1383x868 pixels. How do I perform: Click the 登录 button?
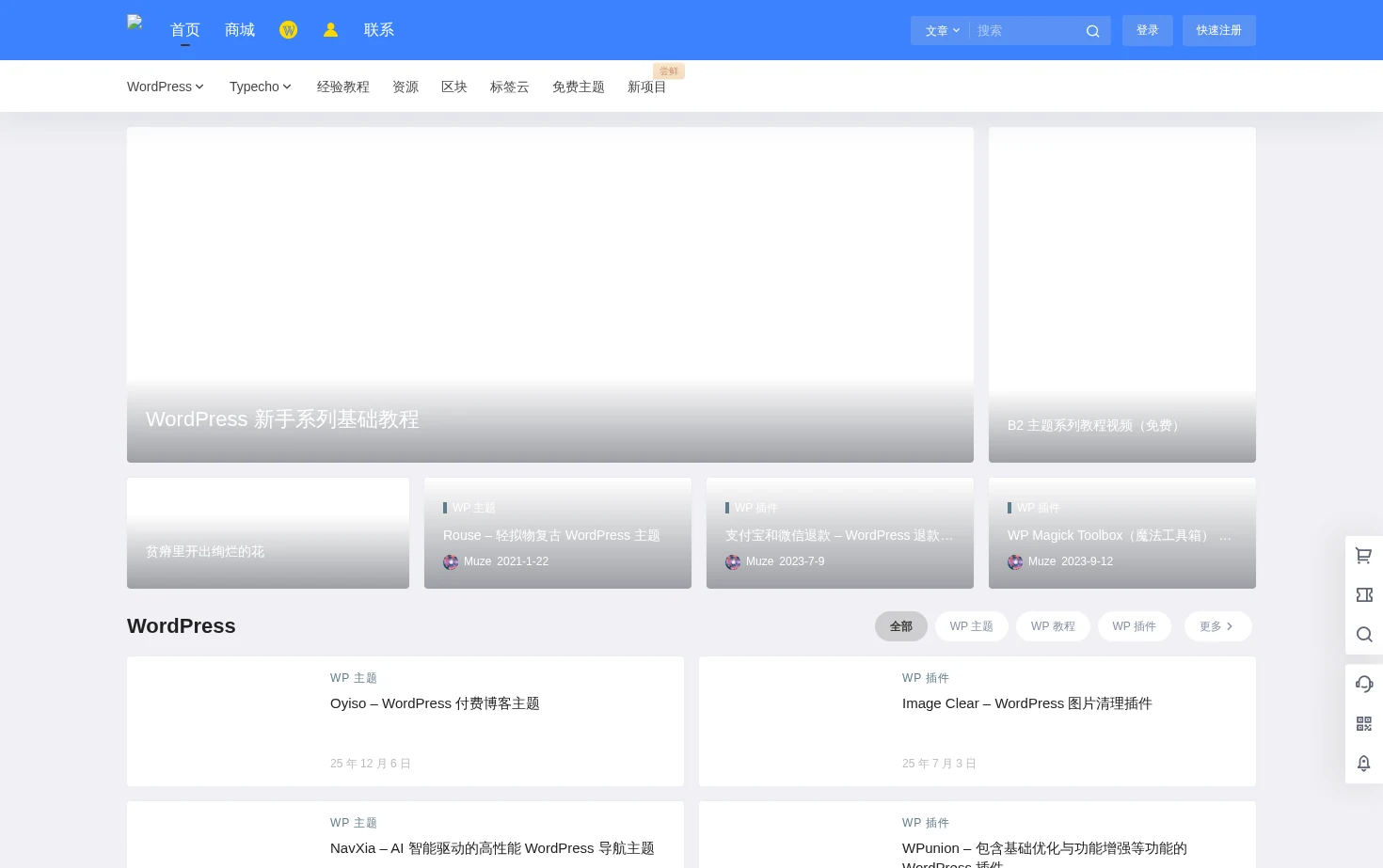tap(1148, 30)
